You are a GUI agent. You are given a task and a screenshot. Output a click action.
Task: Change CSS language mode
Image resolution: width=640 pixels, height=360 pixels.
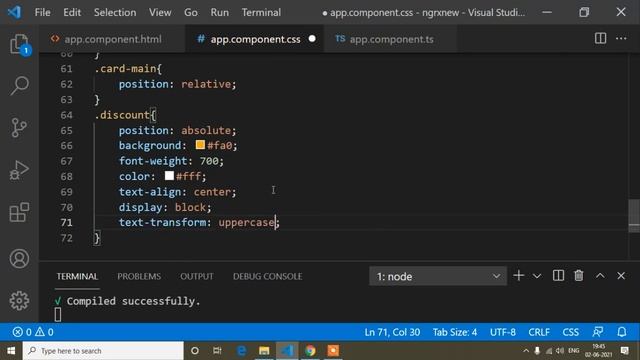click(x=571, y=332)
